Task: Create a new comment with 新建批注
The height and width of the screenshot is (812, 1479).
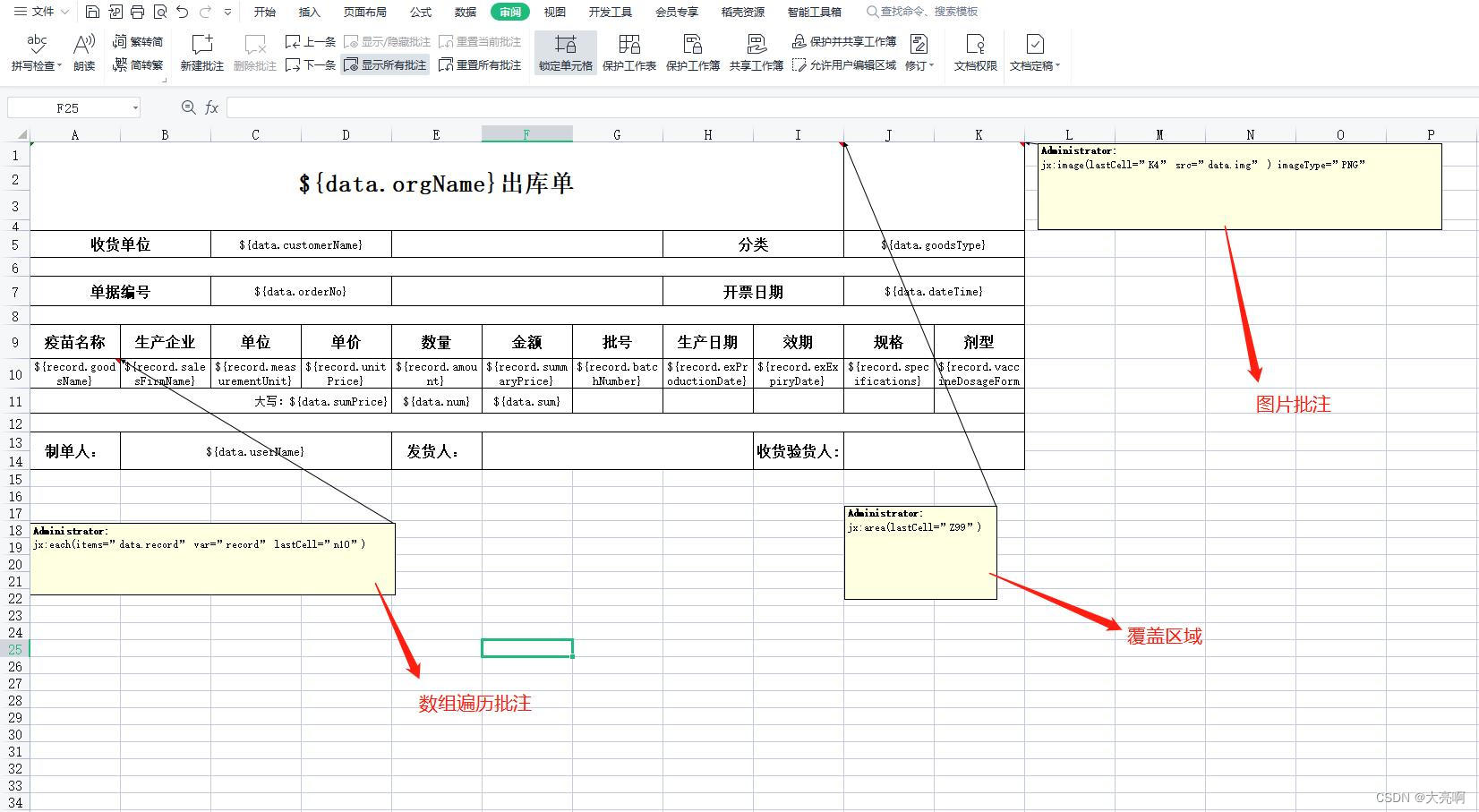Action: pyautogui.click(x=201, y=52)
